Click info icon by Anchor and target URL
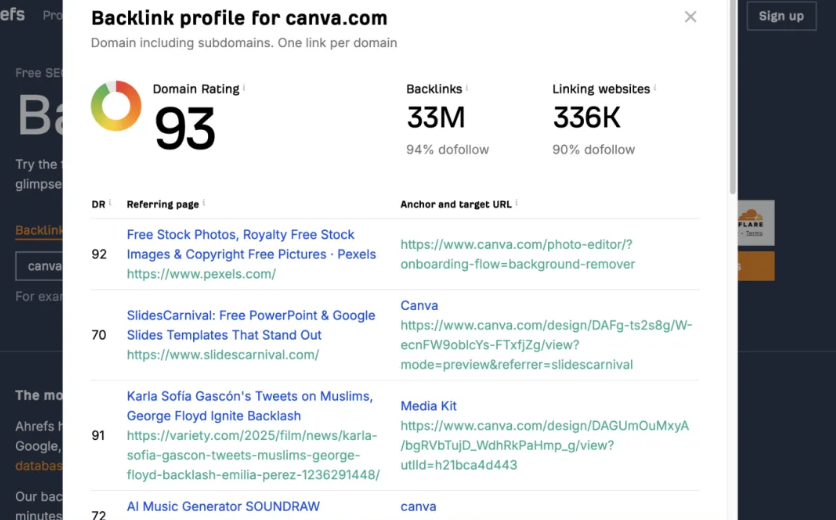Image resolution: width=836 pixels, height=520 pixels. click(517, 203)
